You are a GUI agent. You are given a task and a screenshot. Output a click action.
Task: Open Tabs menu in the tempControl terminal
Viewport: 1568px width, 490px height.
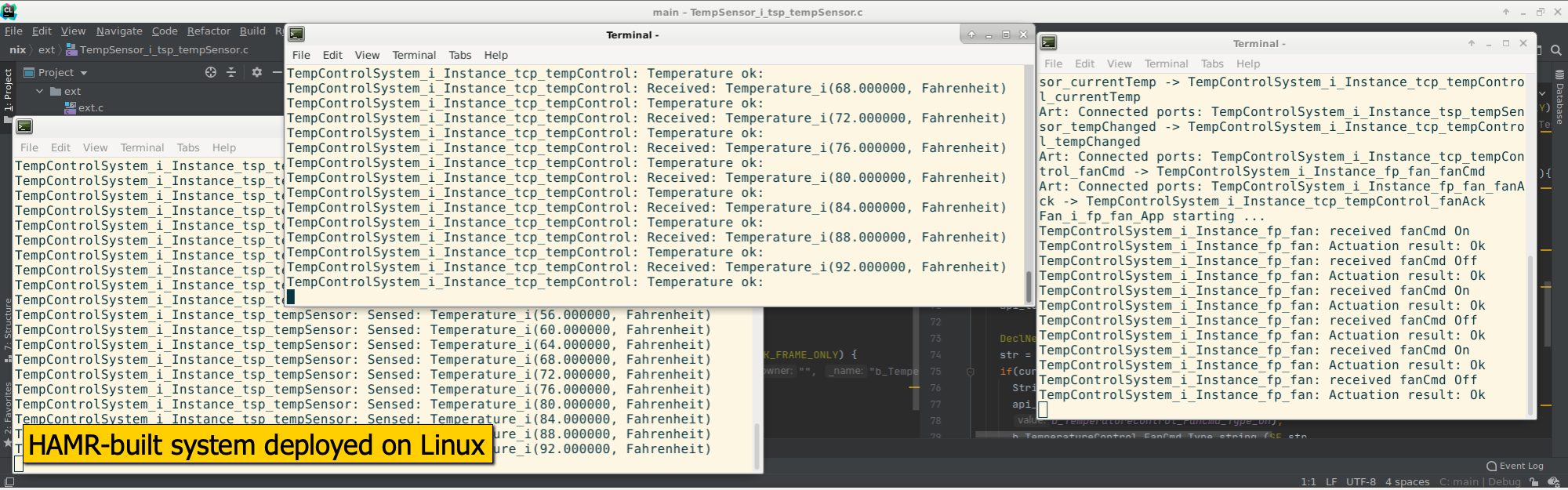click(x=459, y=56)
